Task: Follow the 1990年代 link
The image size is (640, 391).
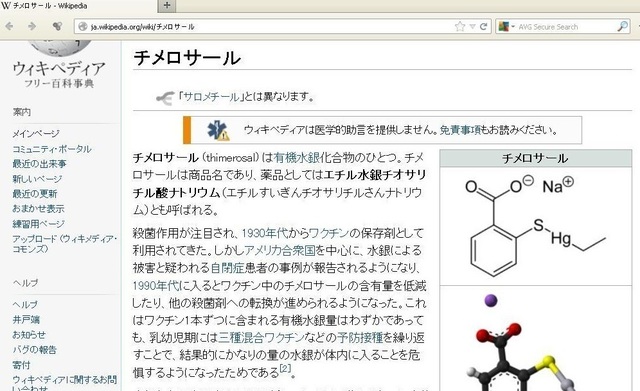Action: pos(156,285)
